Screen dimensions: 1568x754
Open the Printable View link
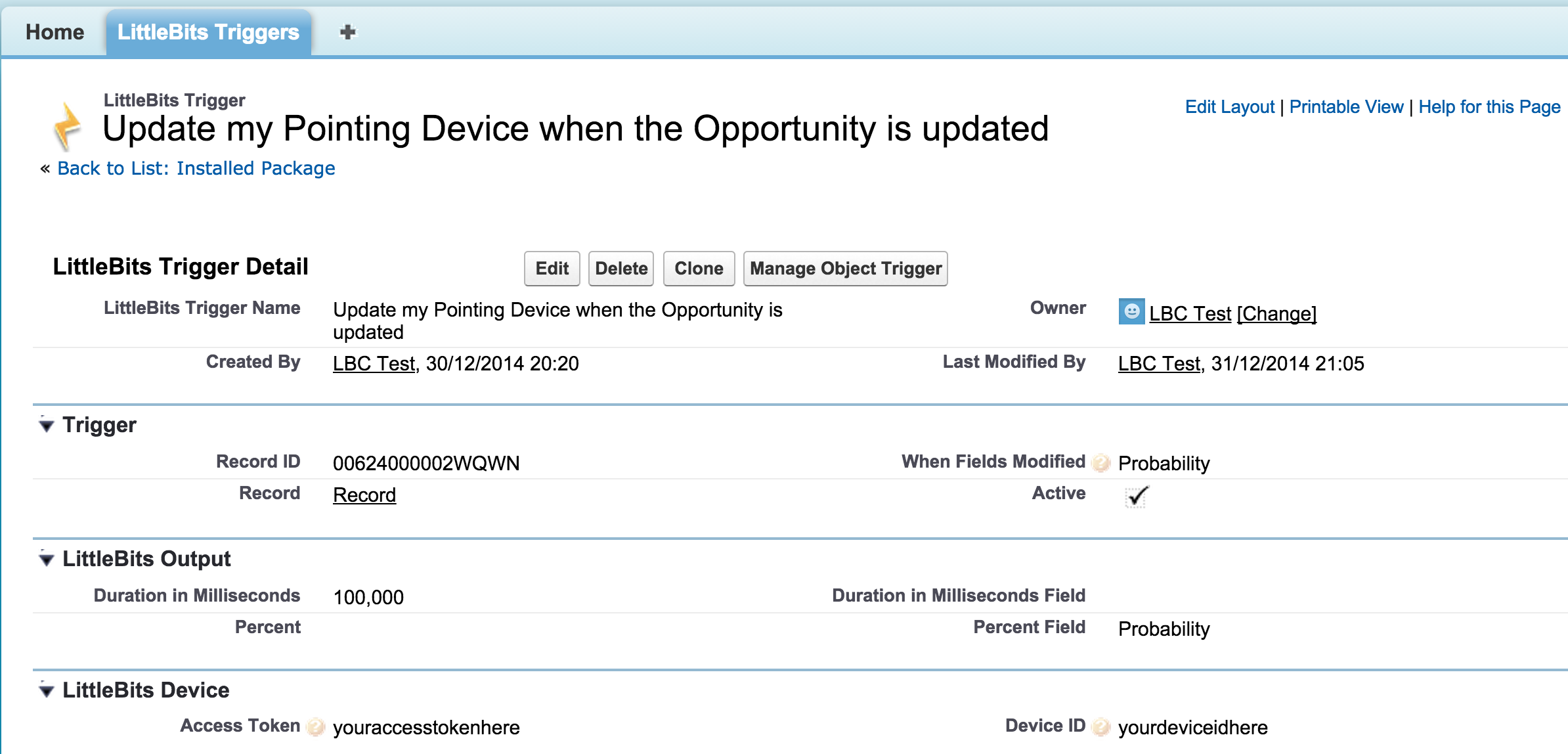point(1345,107)
